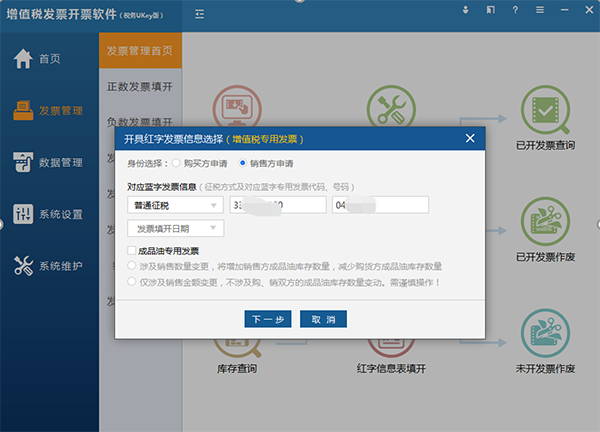Screen dimensions: 600x432
Task: Expand the 普通征税 dropdown
Action: (x=175, y=205)
